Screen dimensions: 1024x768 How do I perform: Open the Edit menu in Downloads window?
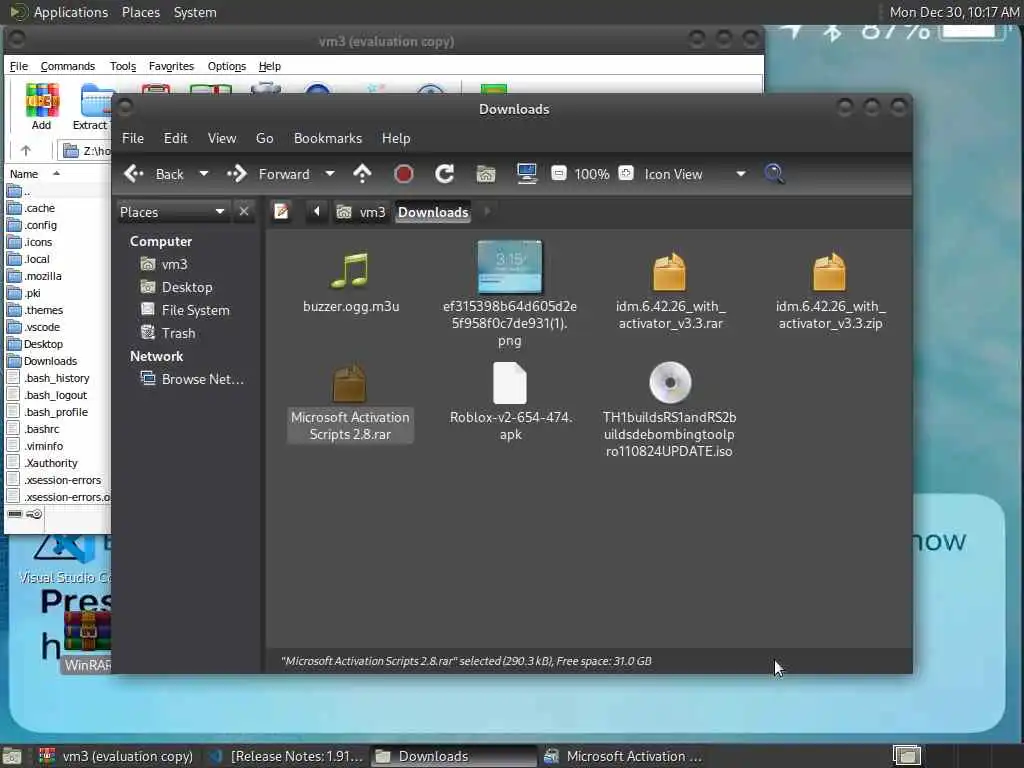(175, 138)
